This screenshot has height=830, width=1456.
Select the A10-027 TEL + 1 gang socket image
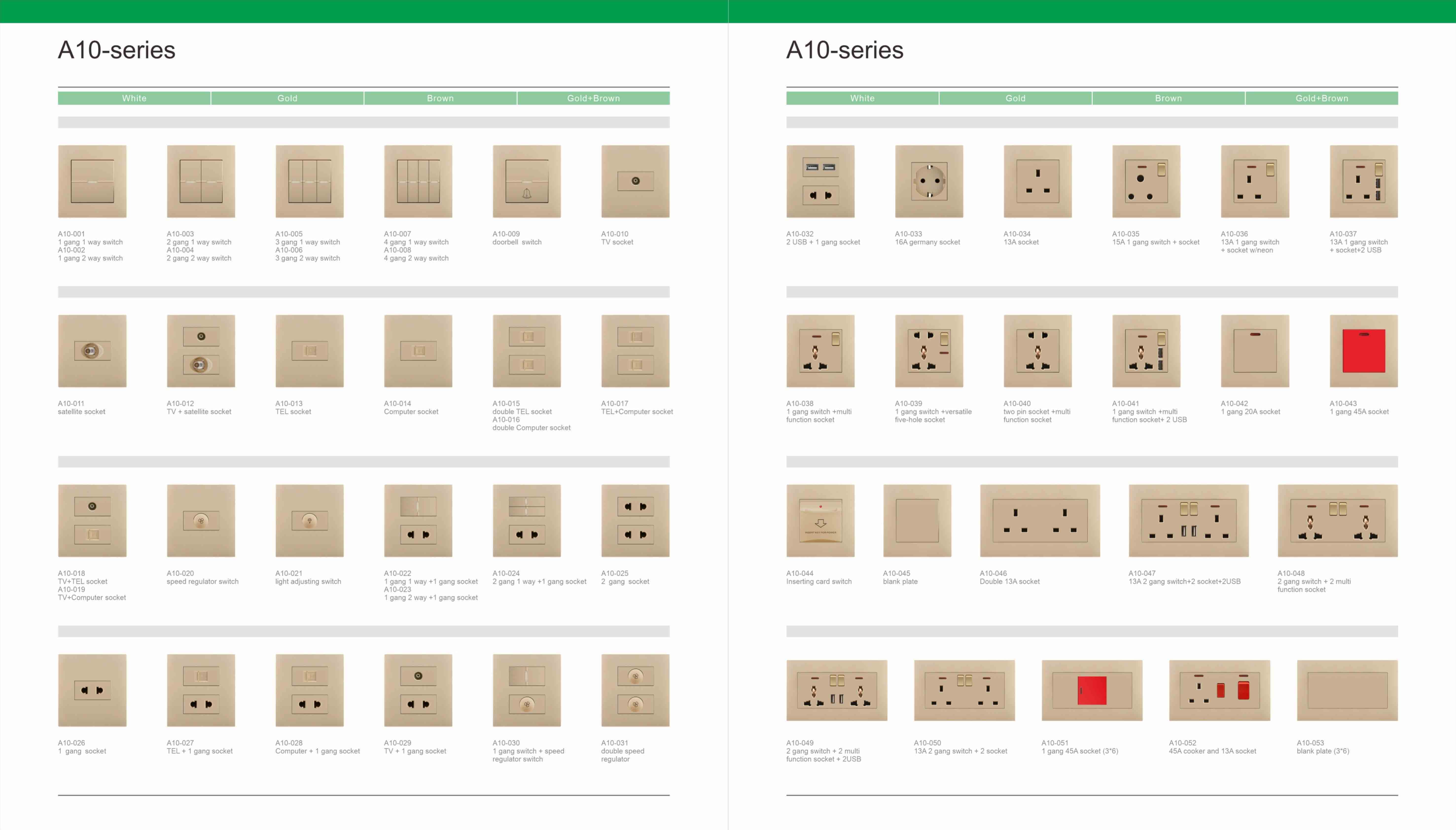tap(201, 690)
